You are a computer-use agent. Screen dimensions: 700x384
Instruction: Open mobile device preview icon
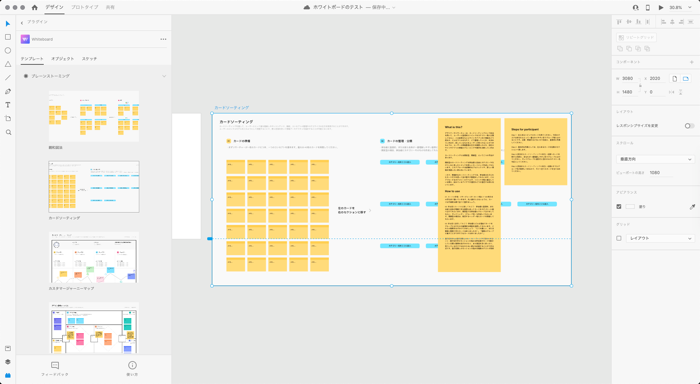(x=648, y=8)
